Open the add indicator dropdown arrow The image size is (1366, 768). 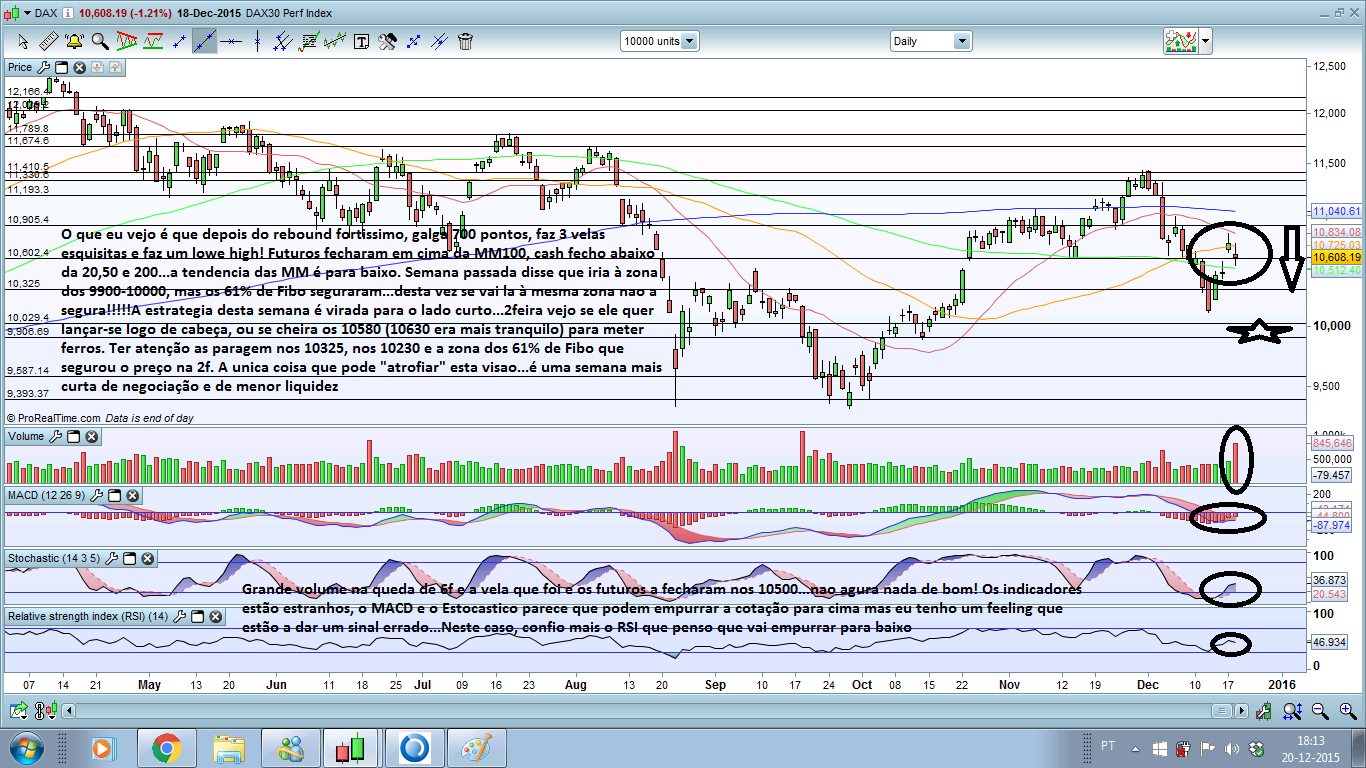coord(1206,41)
